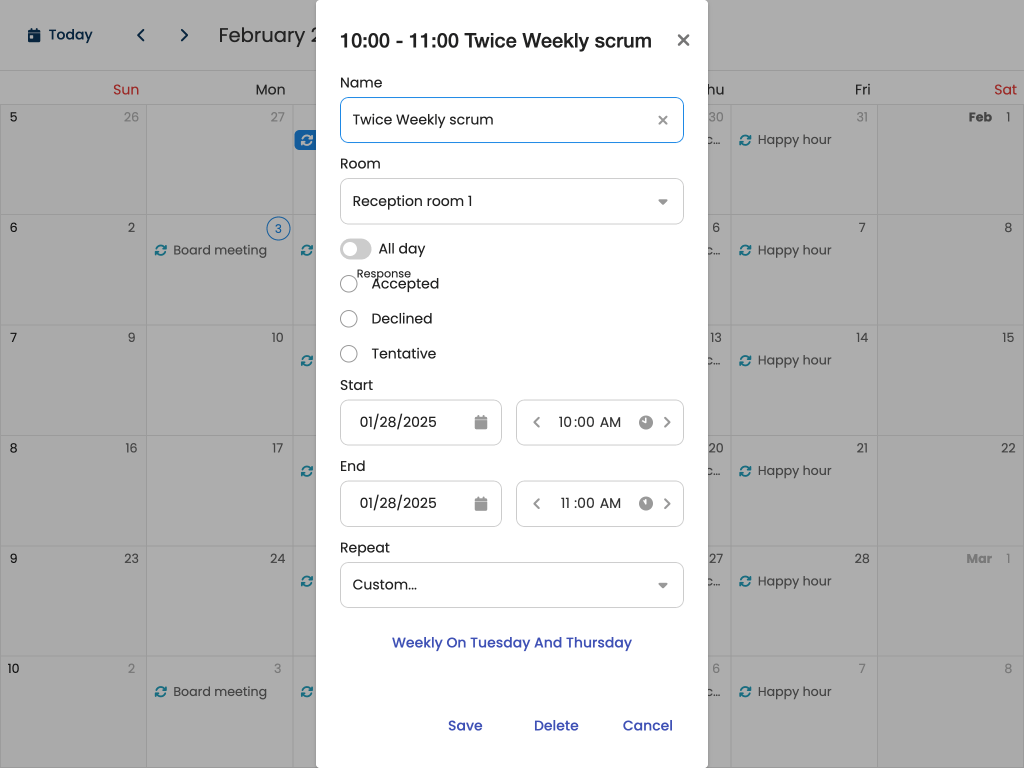Increase Start time with right arrow
This screenshot has height=768, width=1024.
coord(667,423)
